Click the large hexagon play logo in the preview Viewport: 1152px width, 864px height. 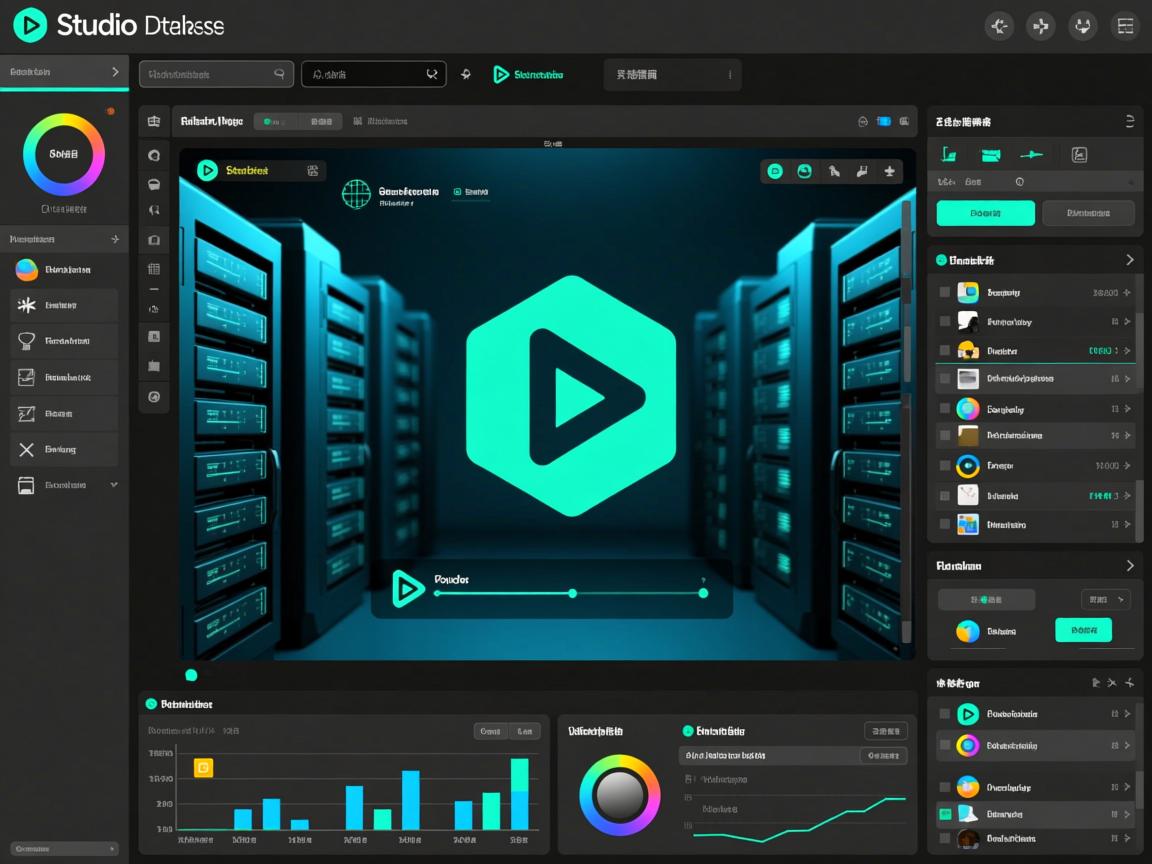[571, 396]
